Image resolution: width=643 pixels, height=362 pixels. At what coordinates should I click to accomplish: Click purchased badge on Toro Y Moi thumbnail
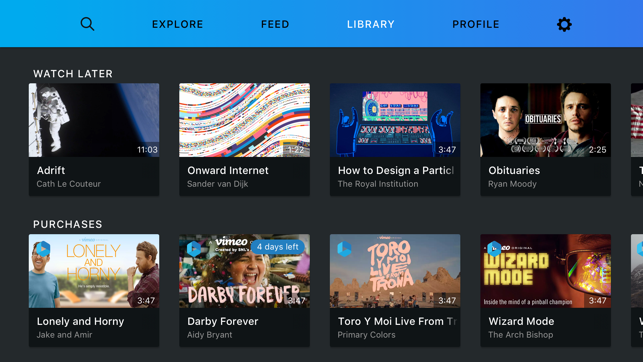(344, 248)
